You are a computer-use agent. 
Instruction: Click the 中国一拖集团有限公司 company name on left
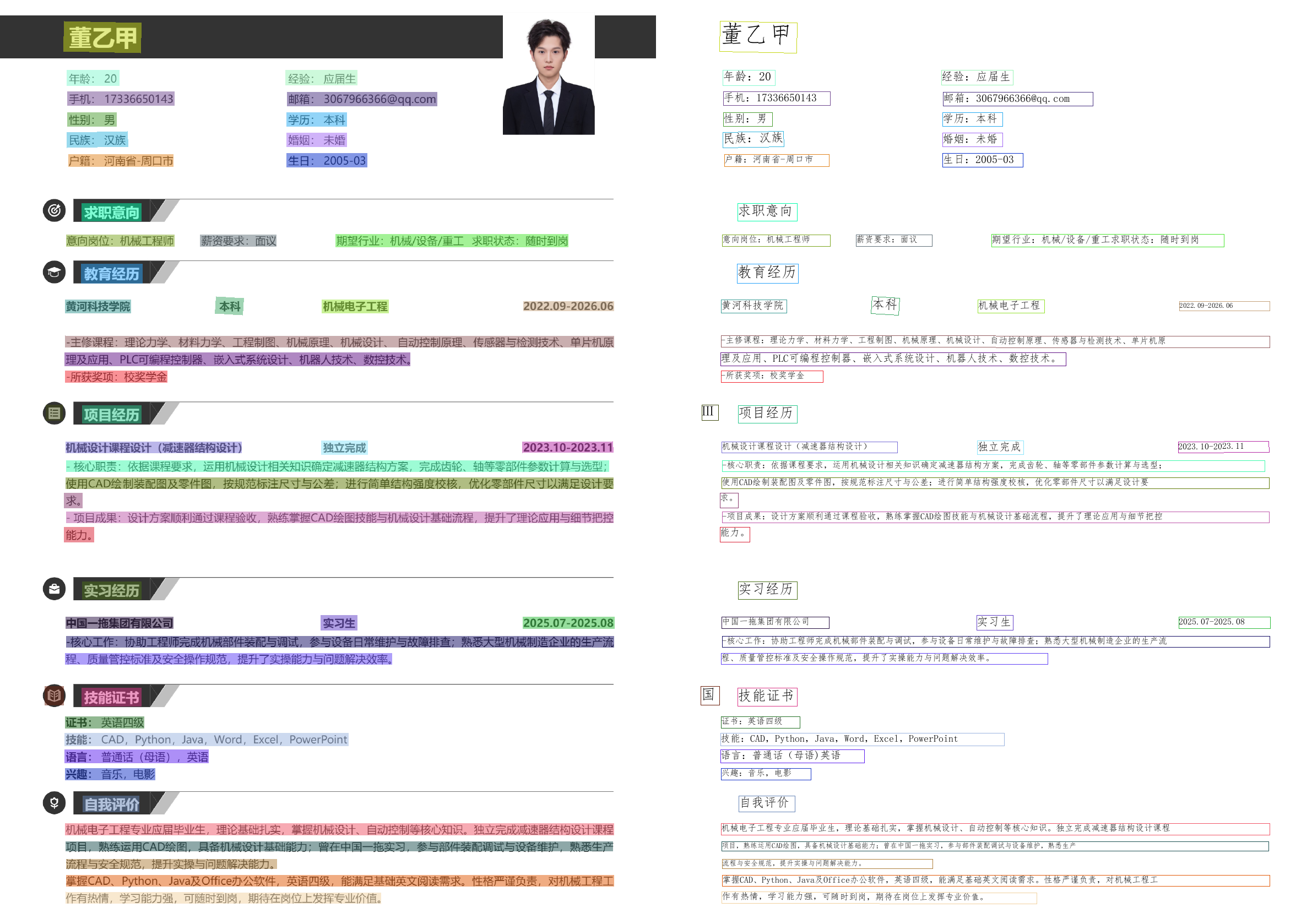click(x=119, y=623)
